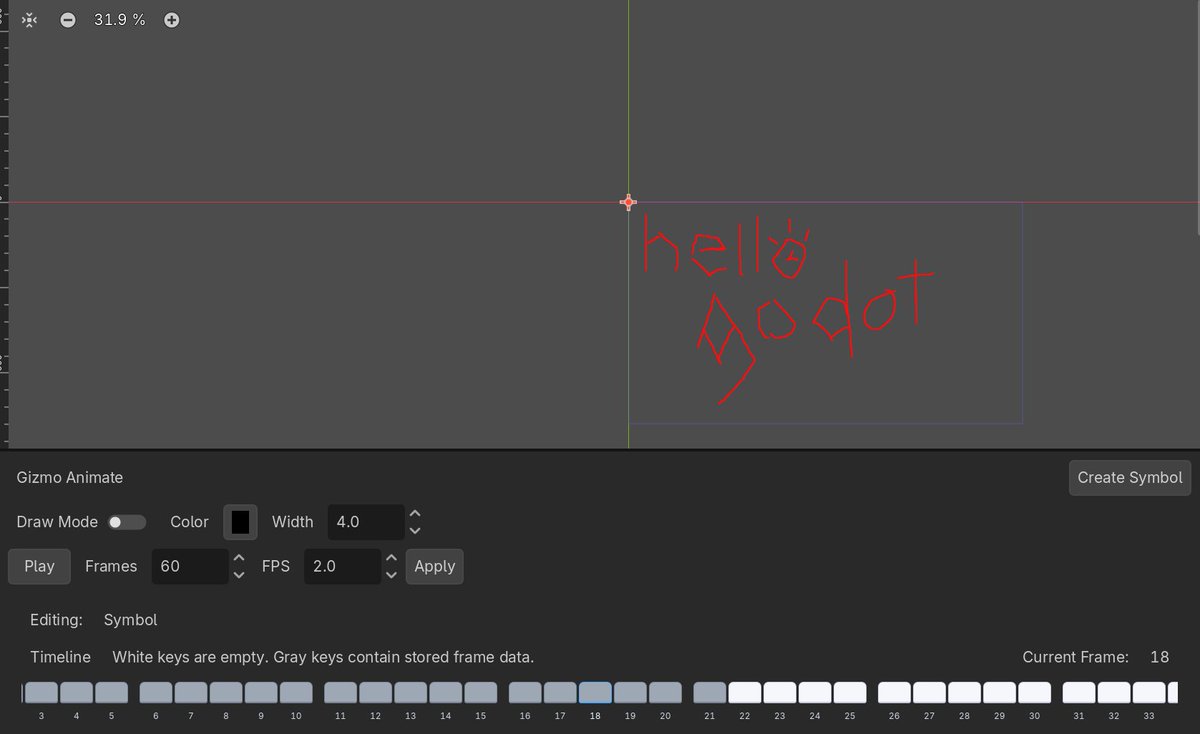Click the Editing: Symbol value text
The image size is (1200, 734).
[x=131, y=620]
